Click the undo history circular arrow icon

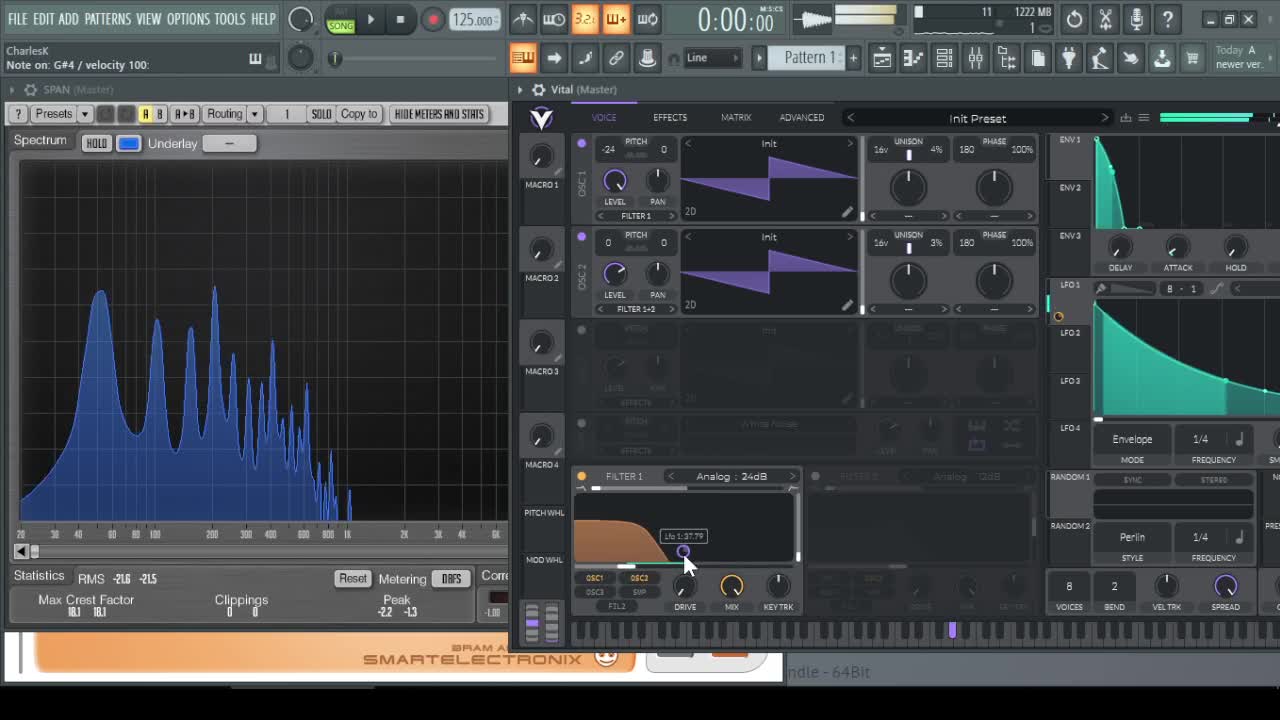point(1074,19)
